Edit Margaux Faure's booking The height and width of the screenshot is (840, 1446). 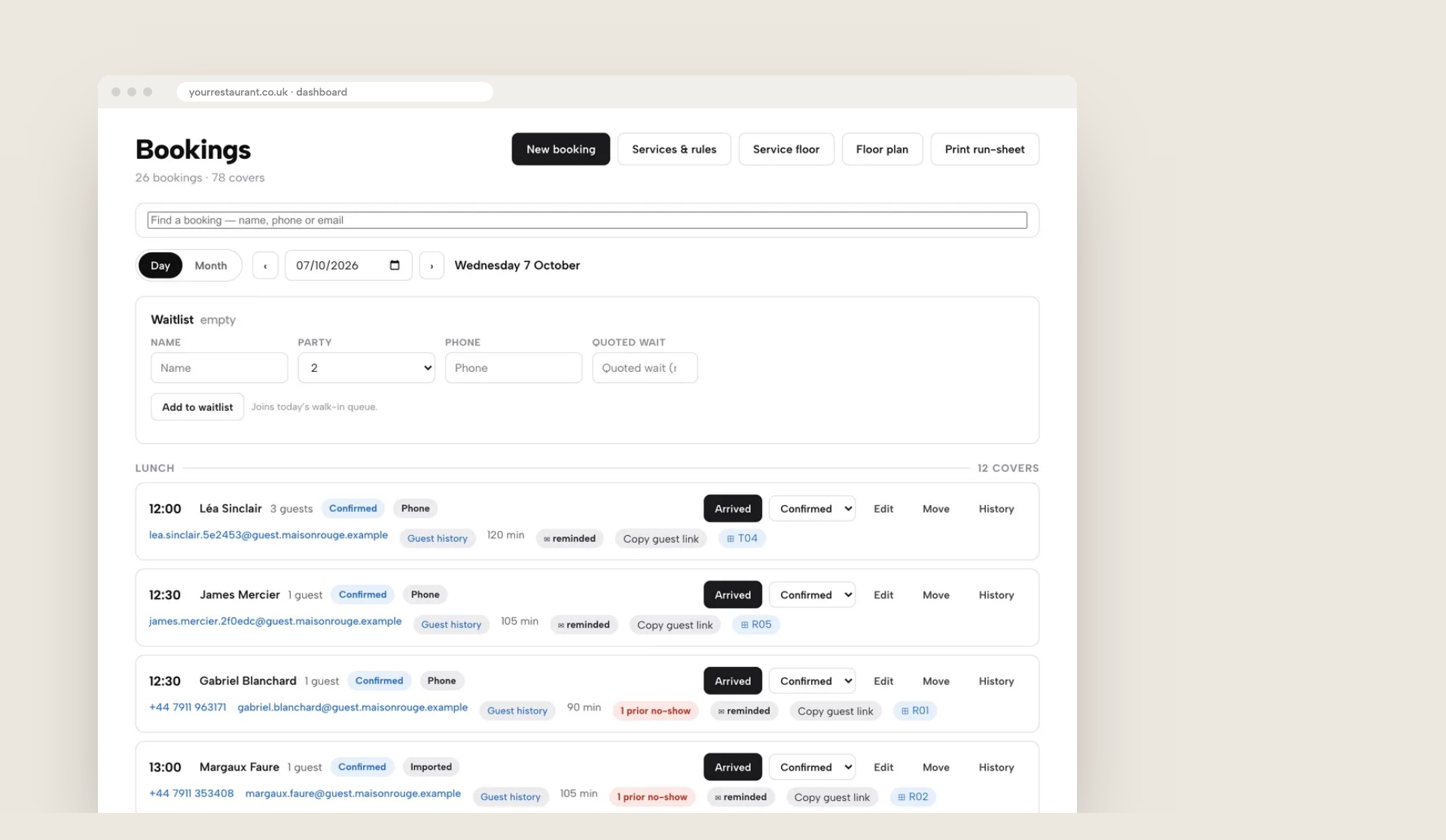883,767
